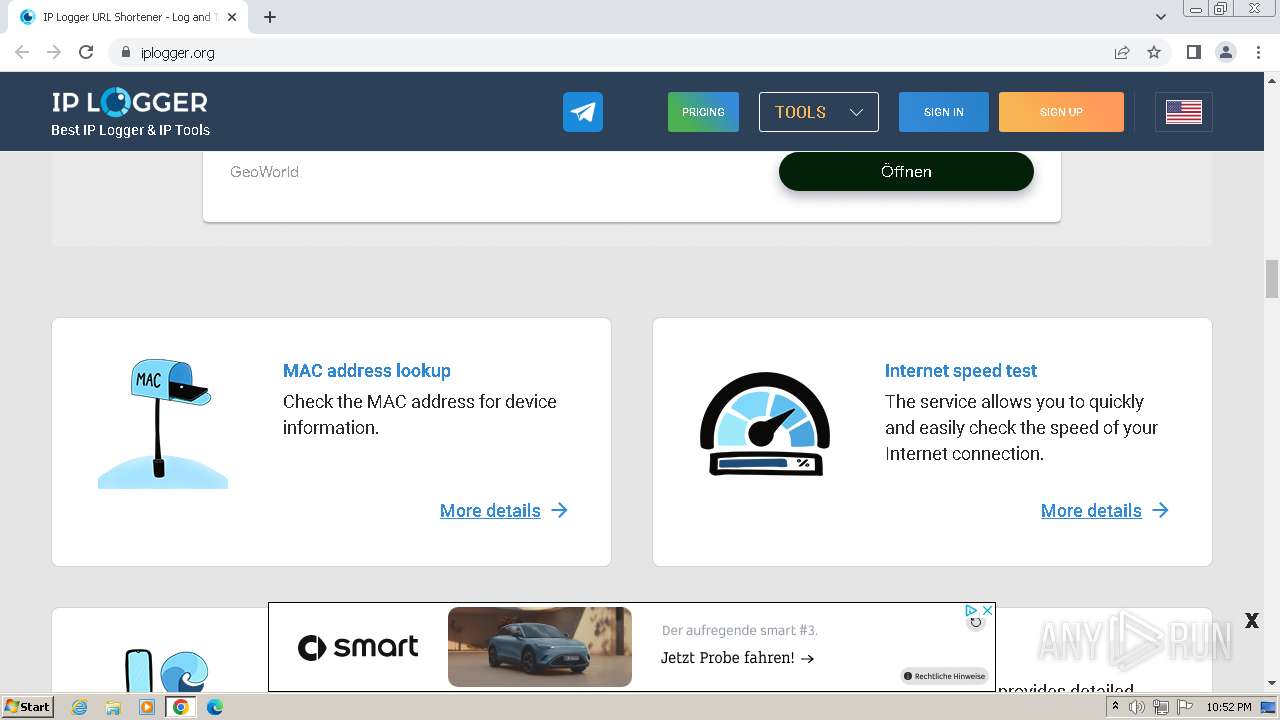The height and width of the screenshot is (720, 1280).
Task: Reload the page
Action: 86,52
